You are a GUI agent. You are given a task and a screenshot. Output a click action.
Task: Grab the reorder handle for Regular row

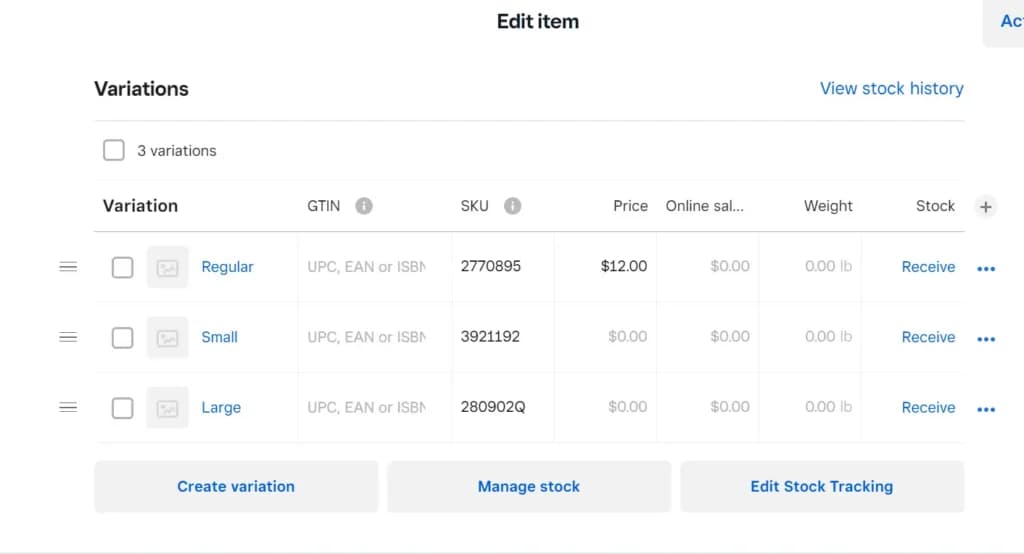click(x=68, y=267)
